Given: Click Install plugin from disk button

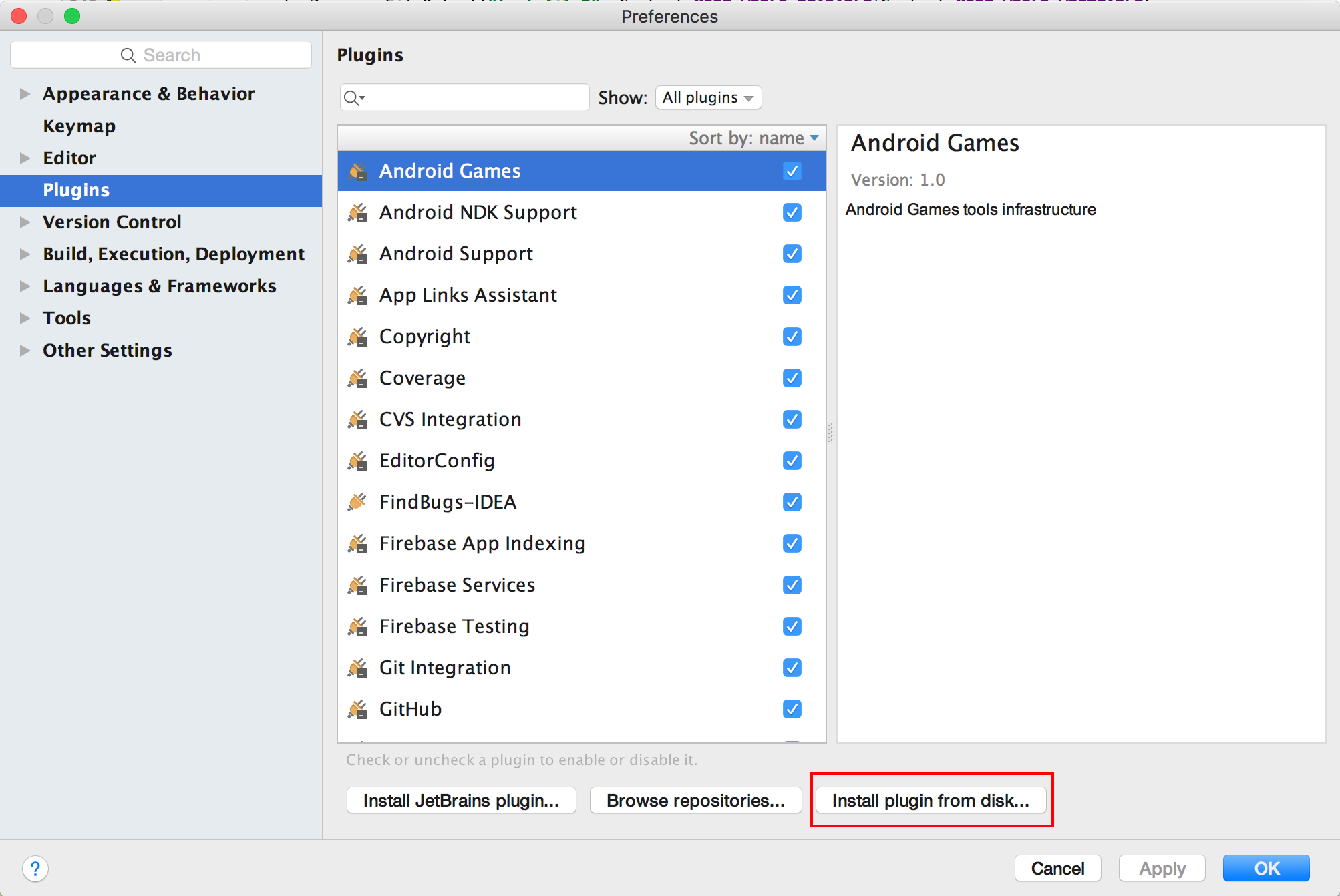Looking at the screenshot, I should tap(931, 800).
